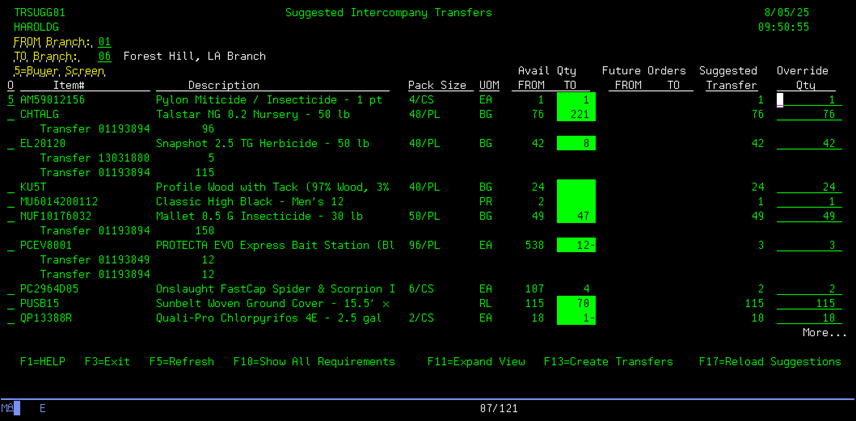Click description Onslaught FastCap Spider & Scorpion
This screenshot has width=856, height=421.
tap(275, 289)
